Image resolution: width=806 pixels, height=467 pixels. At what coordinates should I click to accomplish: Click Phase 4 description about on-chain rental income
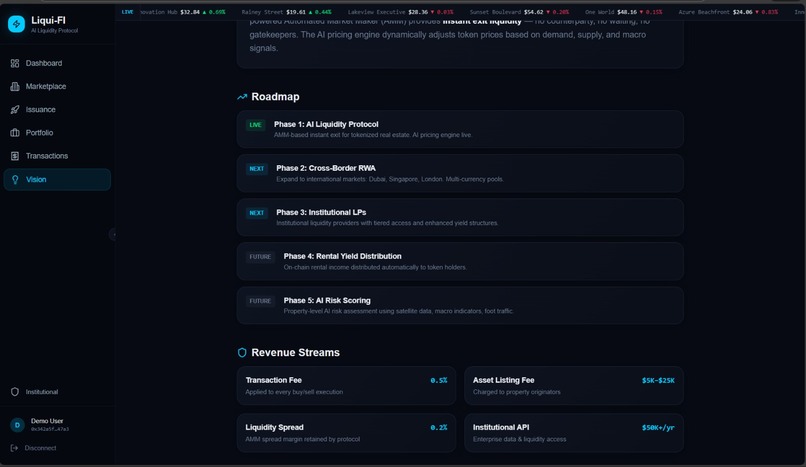click(x=375, y=267)
